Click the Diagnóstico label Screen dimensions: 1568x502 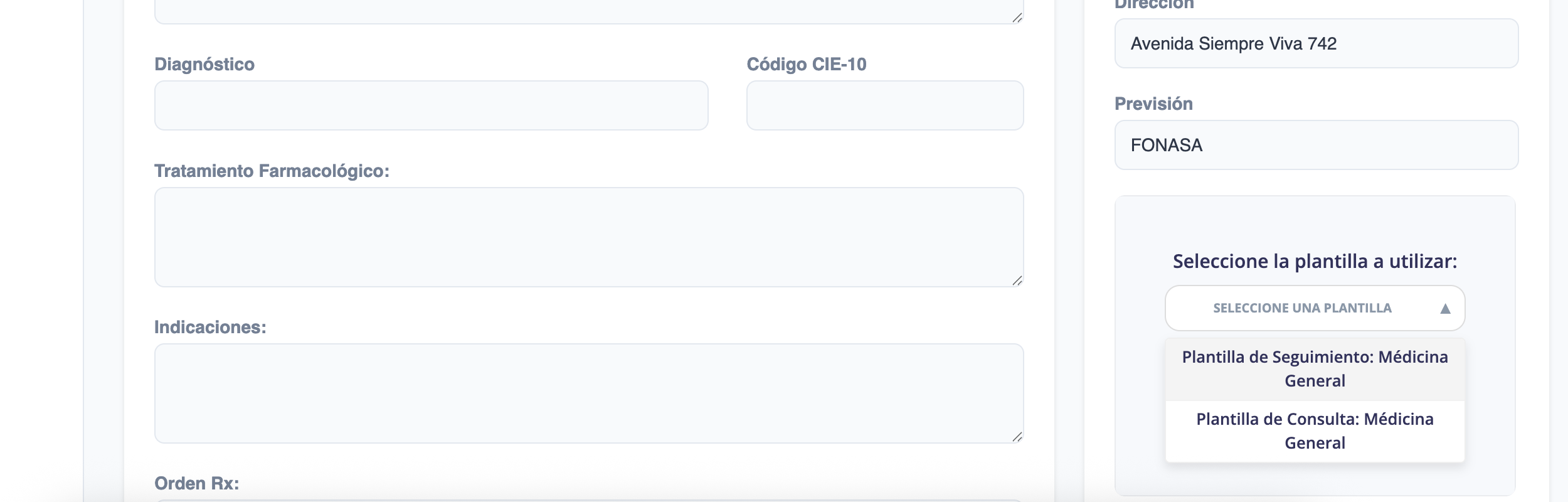[x=204, y=64]
